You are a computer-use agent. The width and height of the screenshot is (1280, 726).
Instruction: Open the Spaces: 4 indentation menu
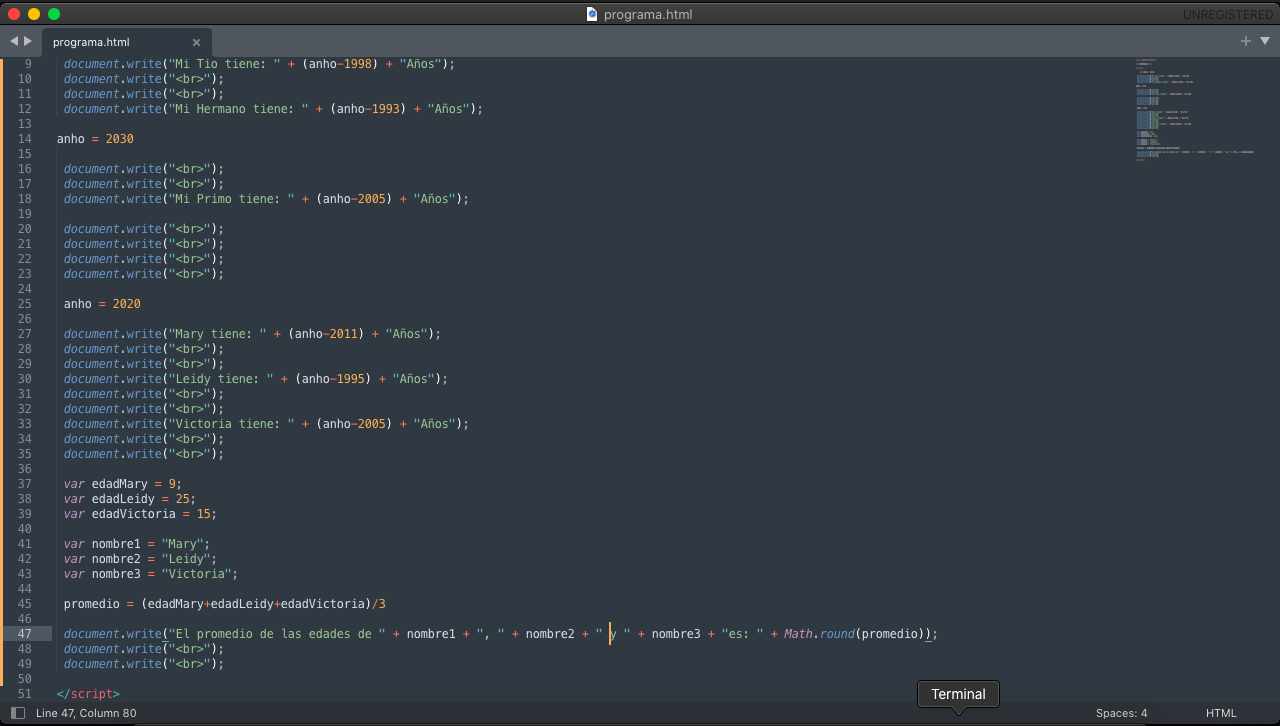coord(1122,713)
